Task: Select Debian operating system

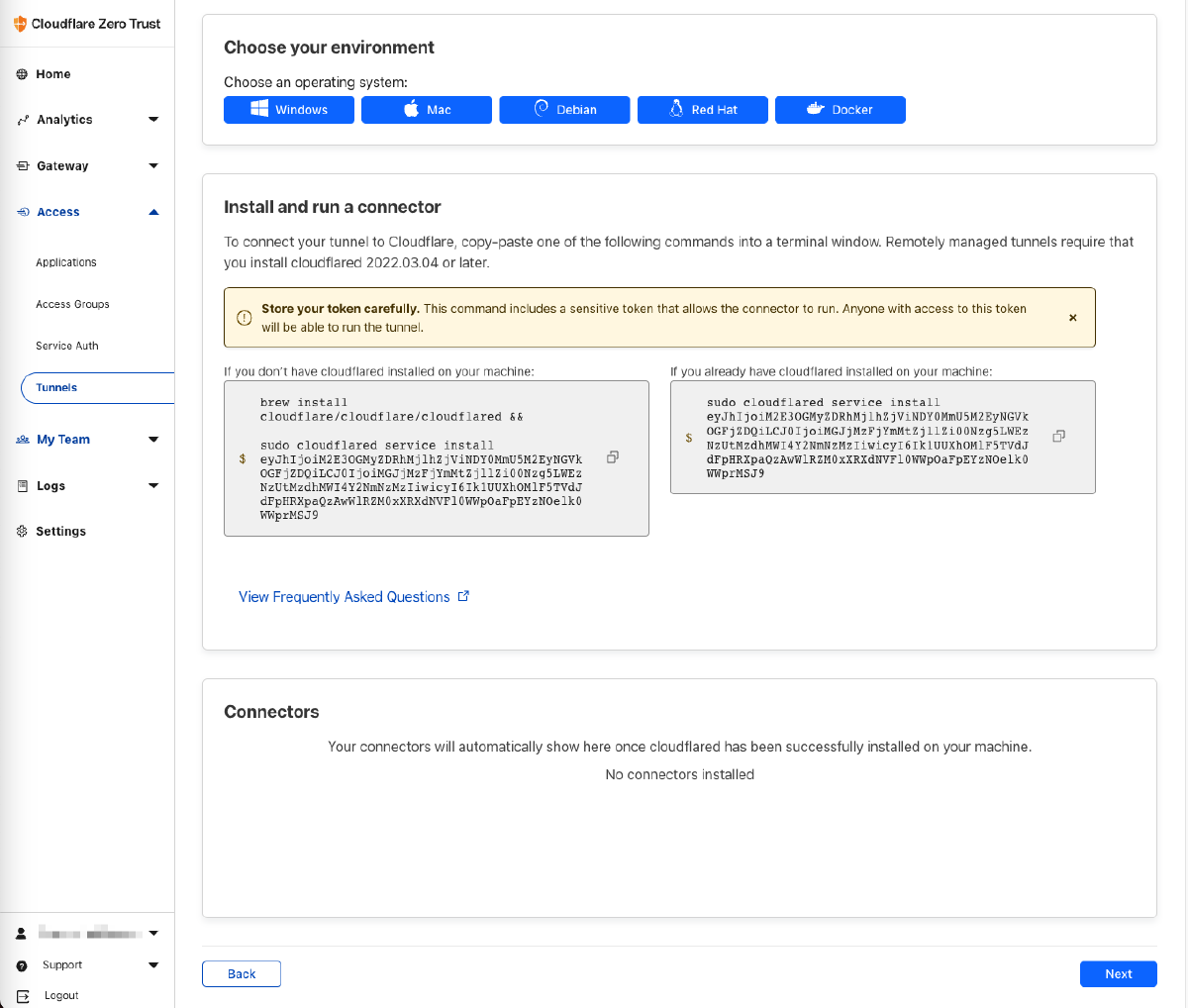Action: point(564,110)
